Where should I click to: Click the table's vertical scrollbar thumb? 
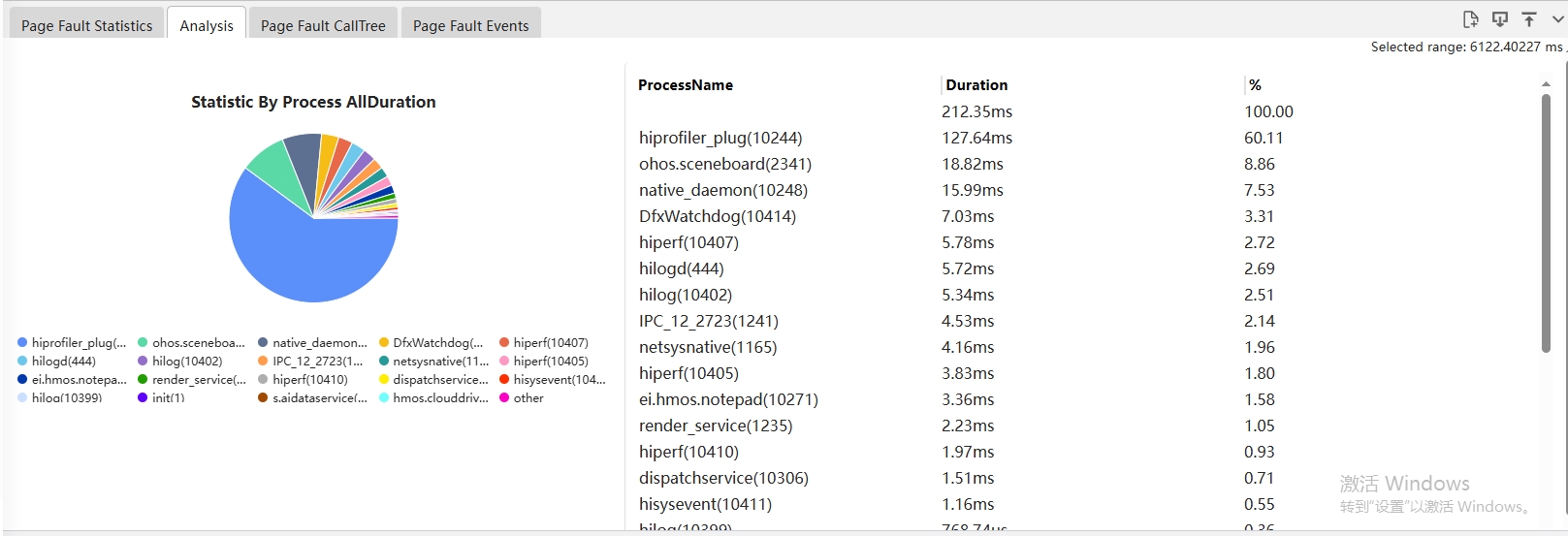pyautogui.click(x=1546, y=223)
